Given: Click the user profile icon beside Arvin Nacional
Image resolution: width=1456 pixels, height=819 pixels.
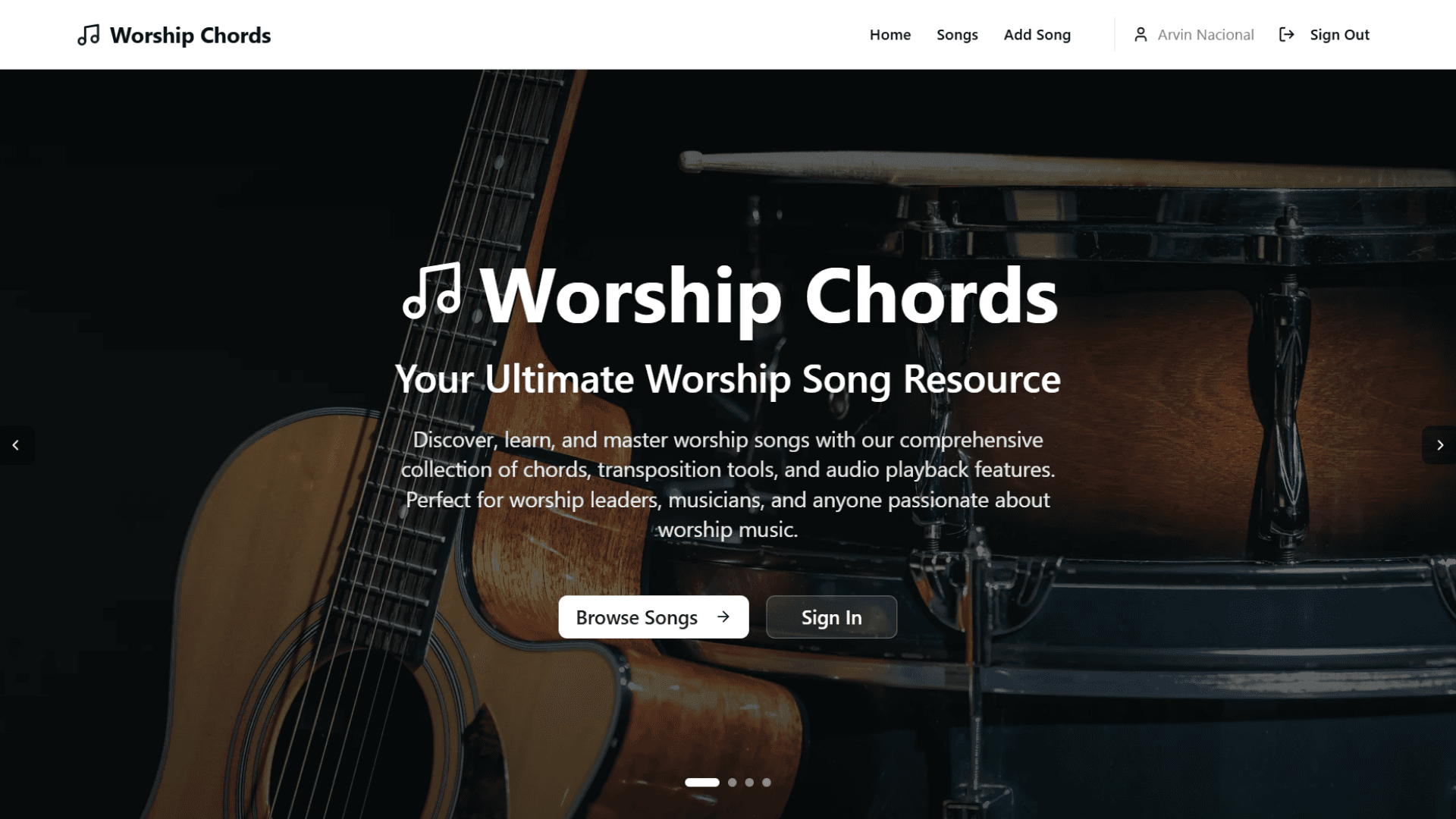Looking at the screenshot, I should [1141, 35].
